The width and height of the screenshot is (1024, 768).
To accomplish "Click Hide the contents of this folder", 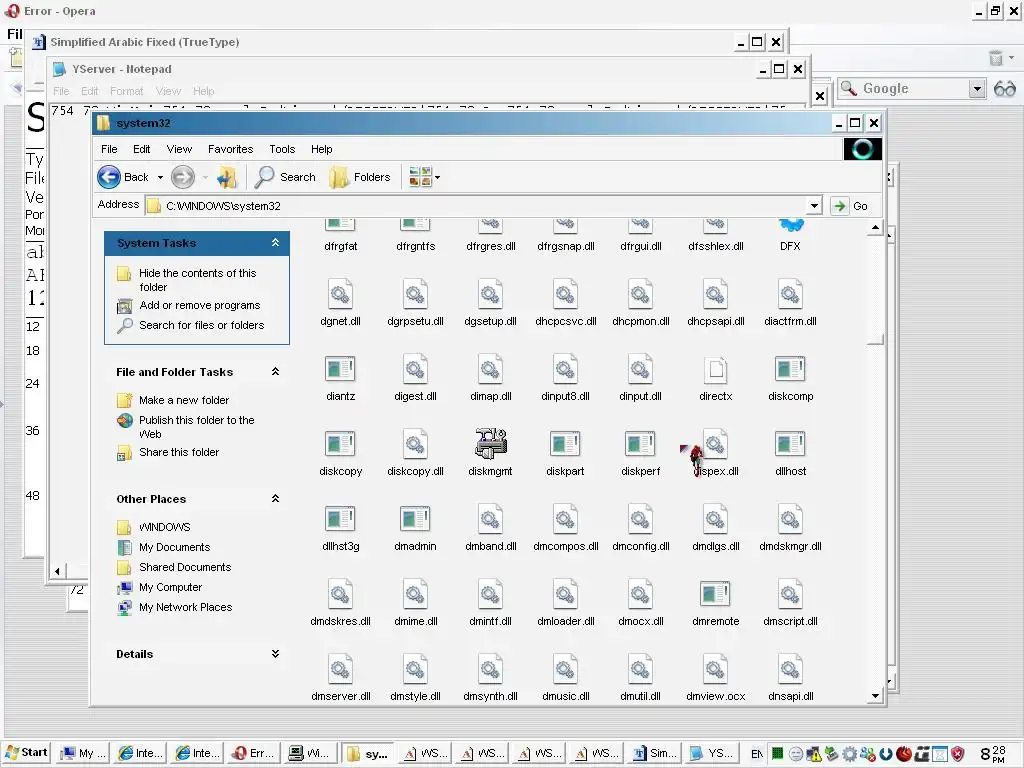I will 197,280.
